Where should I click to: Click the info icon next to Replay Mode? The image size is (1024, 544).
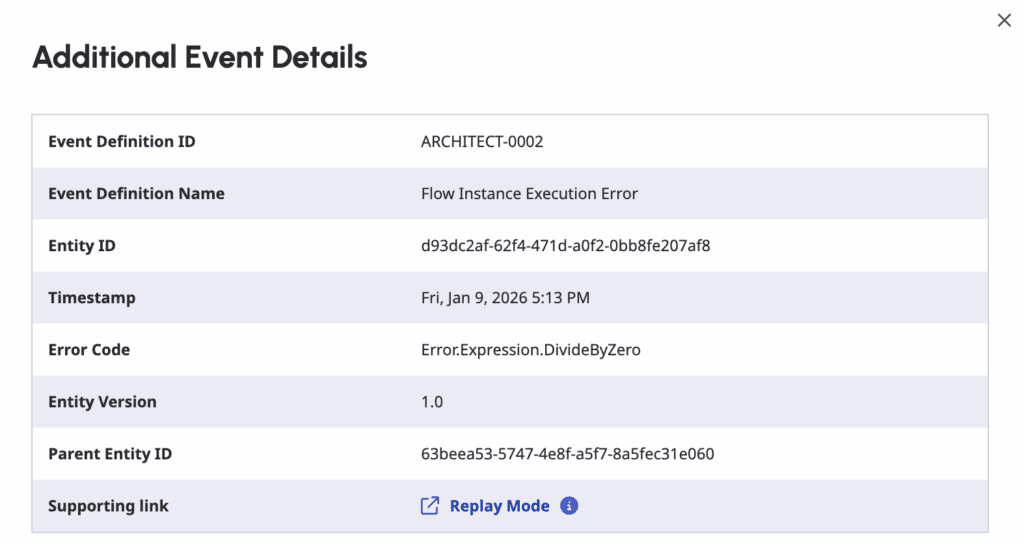pyautogui.click(x=569, y=506)
